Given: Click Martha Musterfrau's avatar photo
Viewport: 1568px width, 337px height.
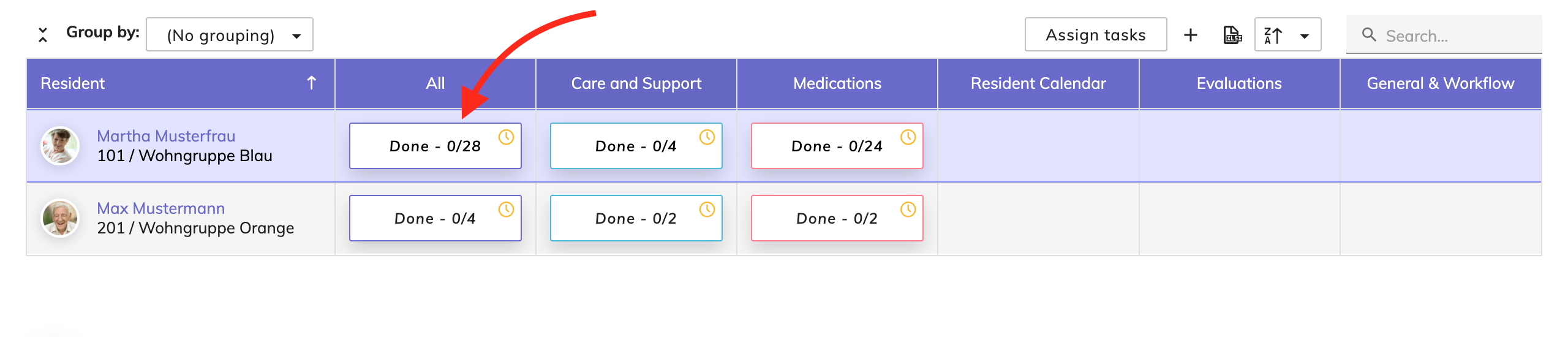Looking at the screenshot, I should coord(60,146).
